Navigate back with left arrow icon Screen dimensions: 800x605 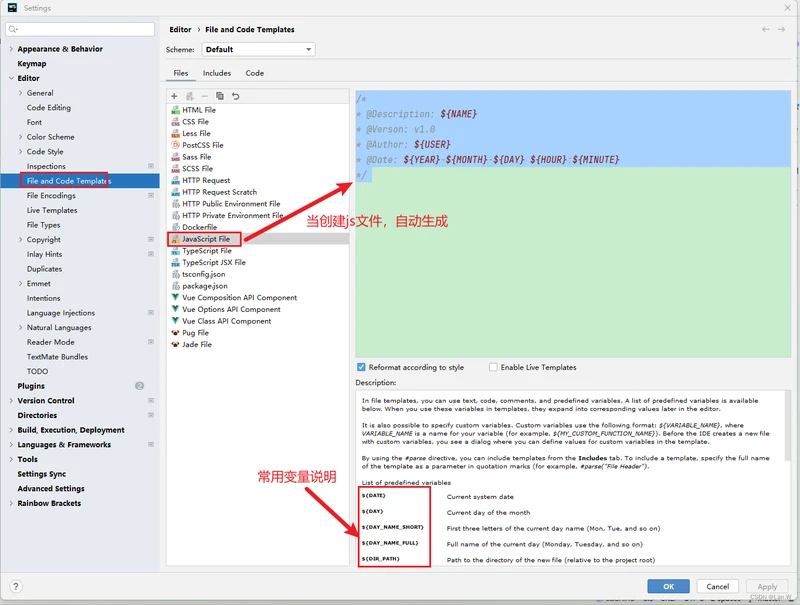click(765, 30)
